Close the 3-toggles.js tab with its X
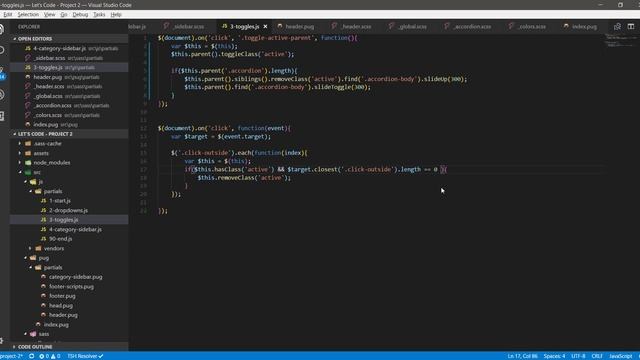 tap(265, 27)
